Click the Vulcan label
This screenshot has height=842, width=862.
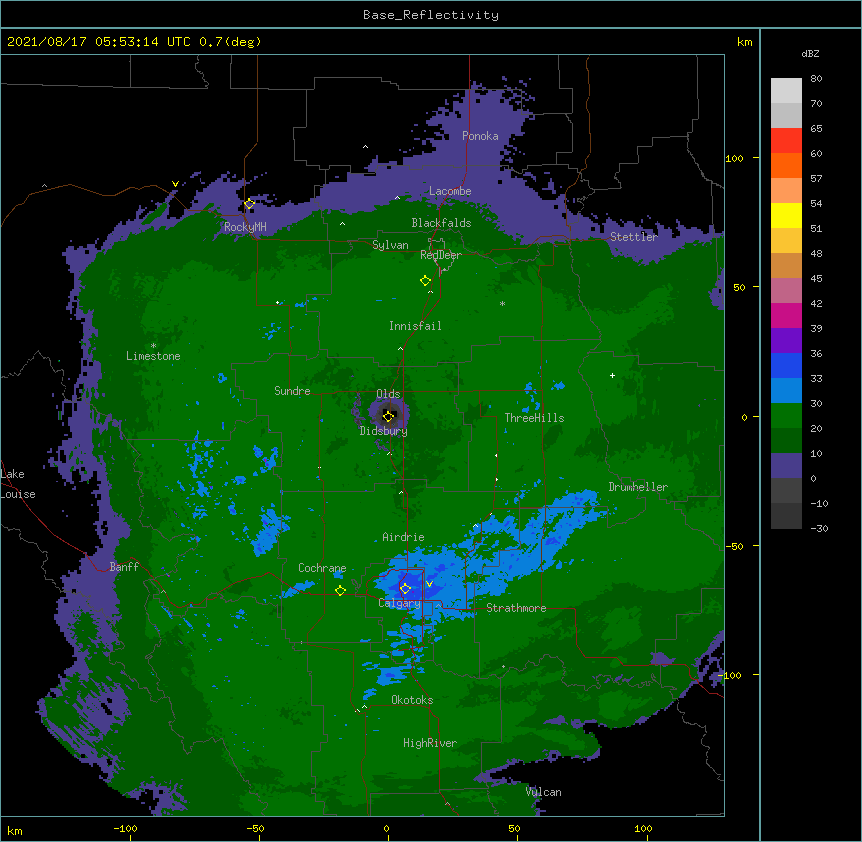pyautogui.click(x=543, y=792)
